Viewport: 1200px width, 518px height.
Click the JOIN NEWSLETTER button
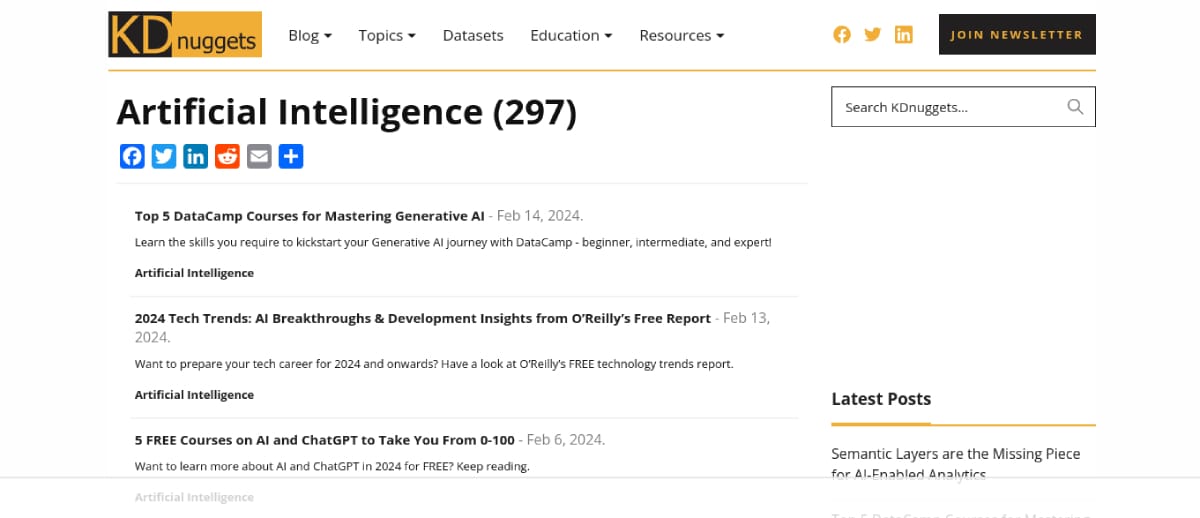(x=1017, y=34)
